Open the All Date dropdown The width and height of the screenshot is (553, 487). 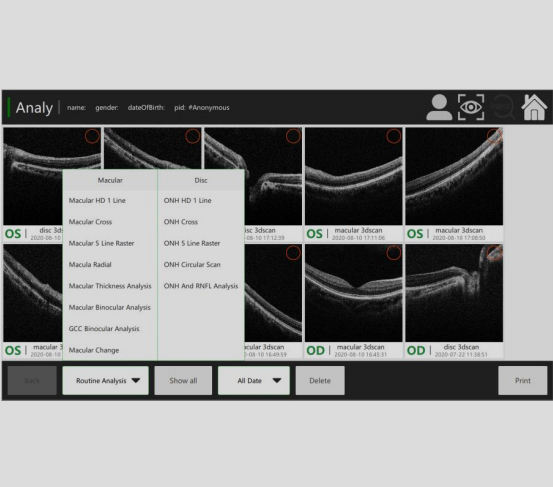pos(254,381)
